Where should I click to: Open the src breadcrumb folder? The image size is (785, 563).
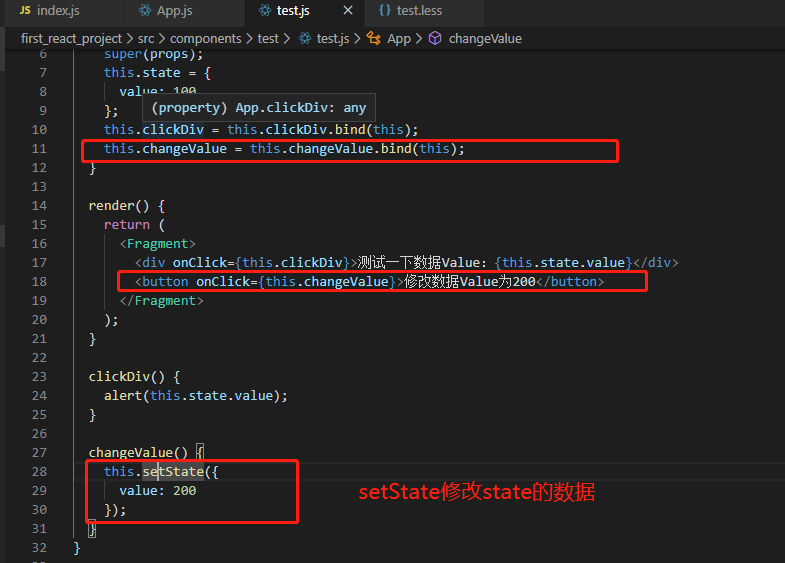tap(146, 39)
